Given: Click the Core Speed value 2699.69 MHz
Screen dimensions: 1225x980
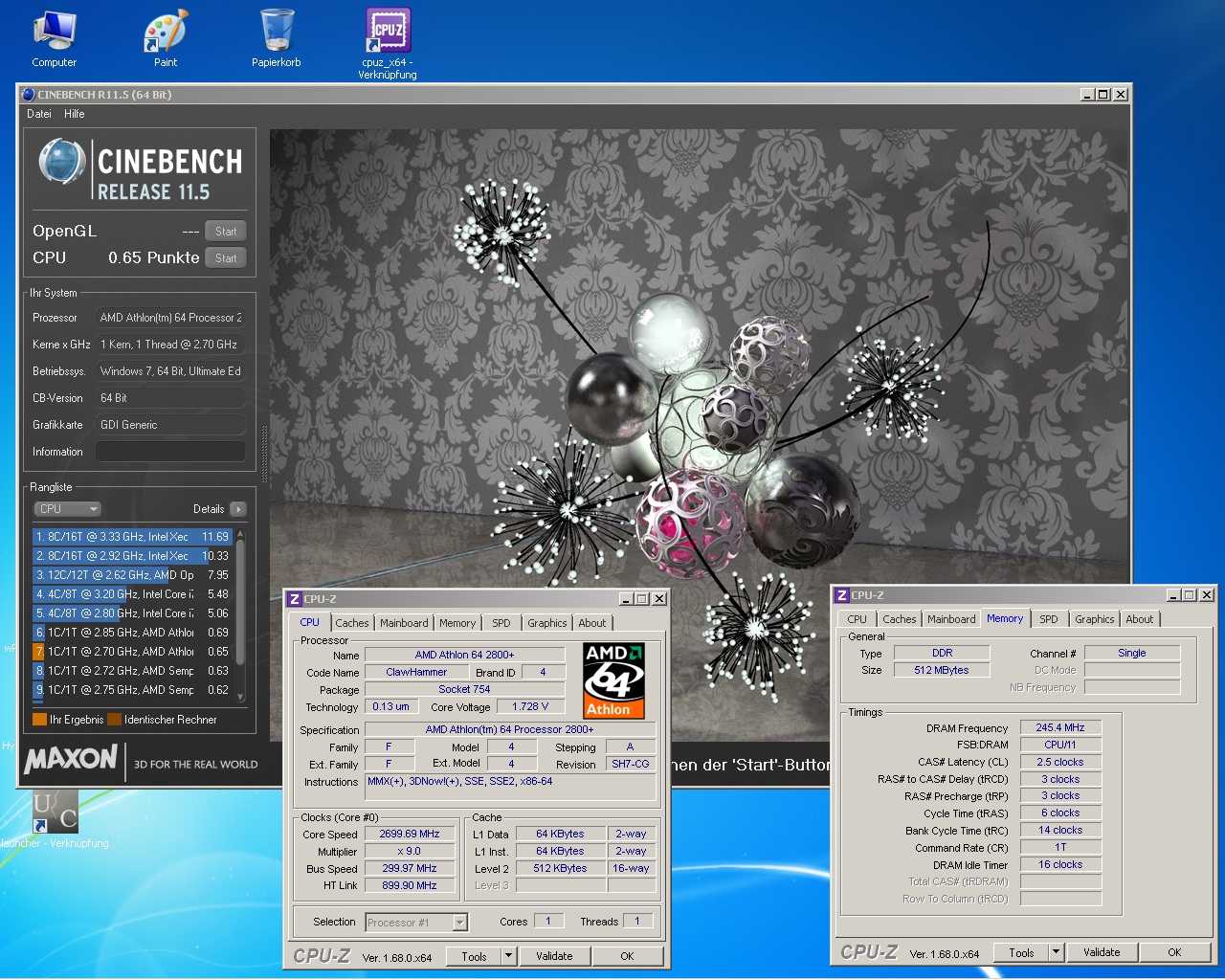Looking at the screenshot, I should [410, 835].
